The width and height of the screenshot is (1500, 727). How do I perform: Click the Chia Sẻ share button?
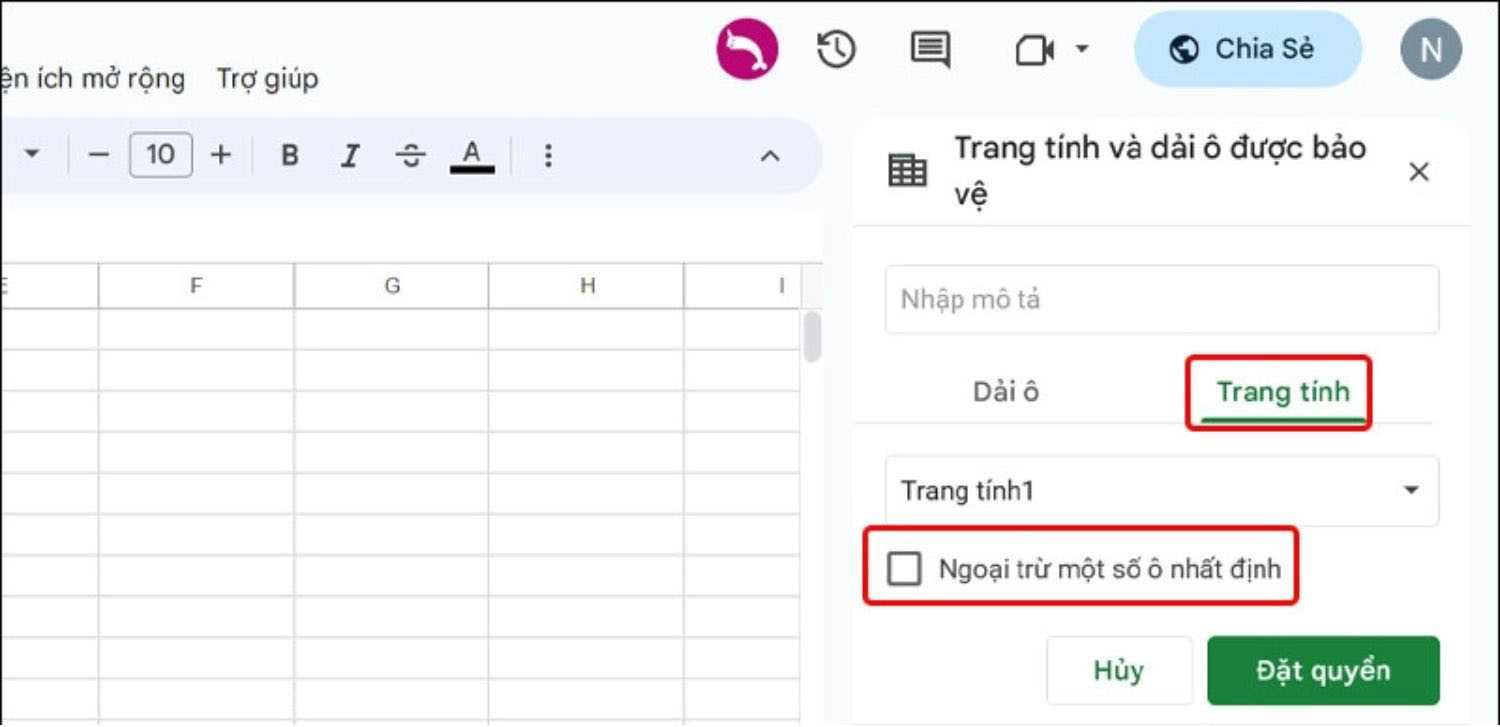pos(1247,49)
